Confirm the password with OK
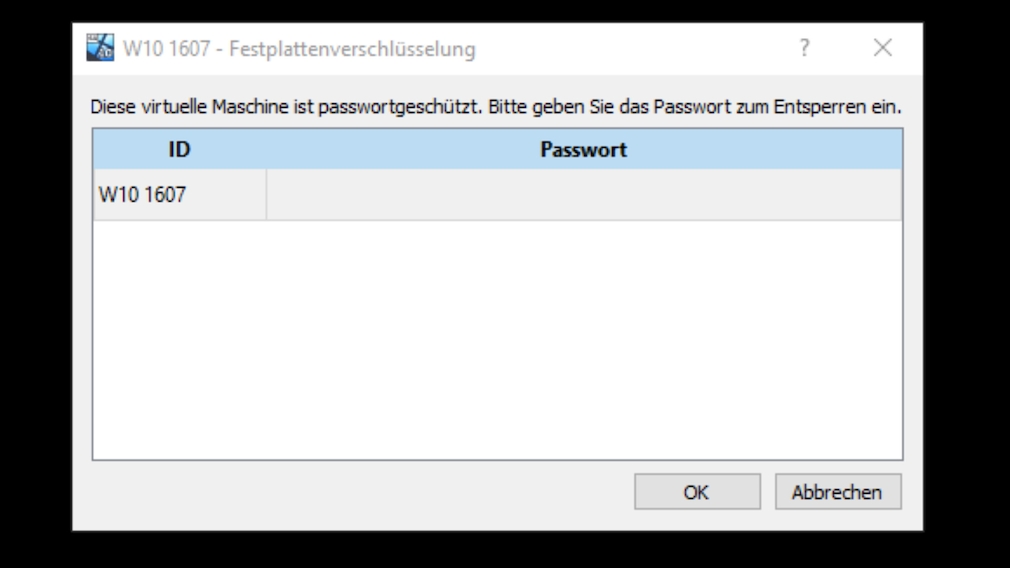 697,492
